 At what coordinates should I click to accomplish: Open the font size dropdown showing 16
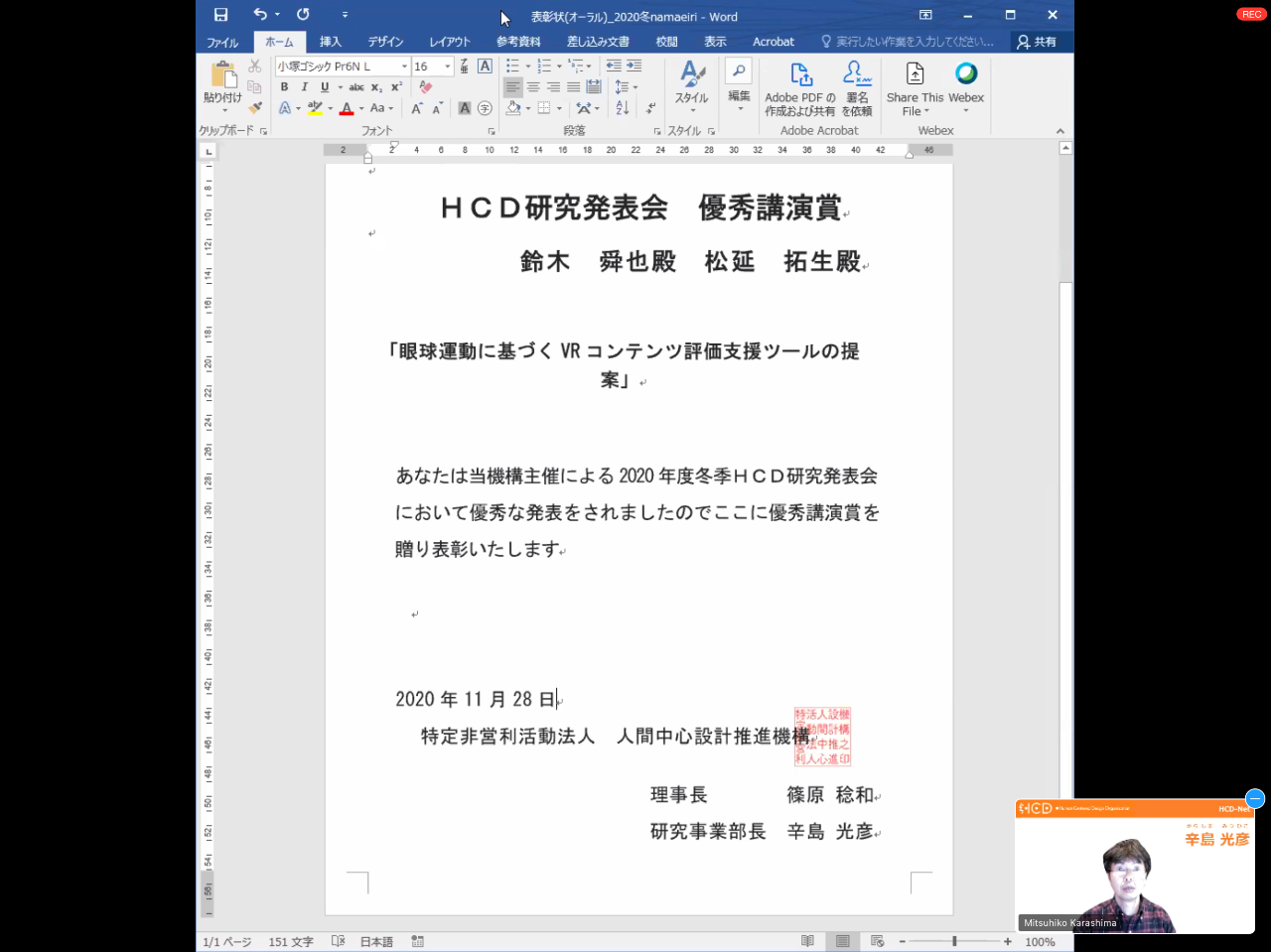pos(448,67)
